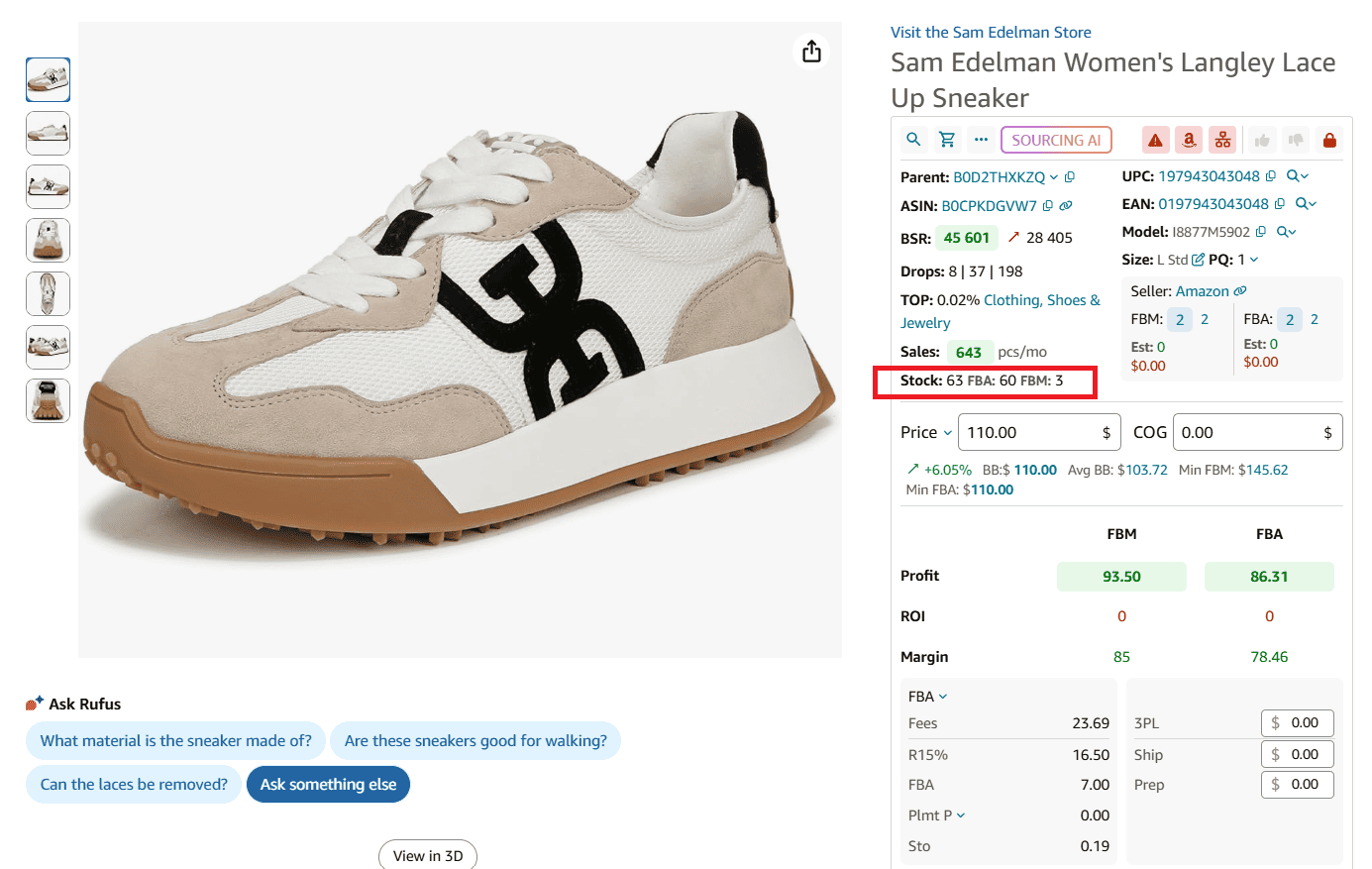
Task: Click the red warning alert icon
Action: click(x=1155, y=139)
